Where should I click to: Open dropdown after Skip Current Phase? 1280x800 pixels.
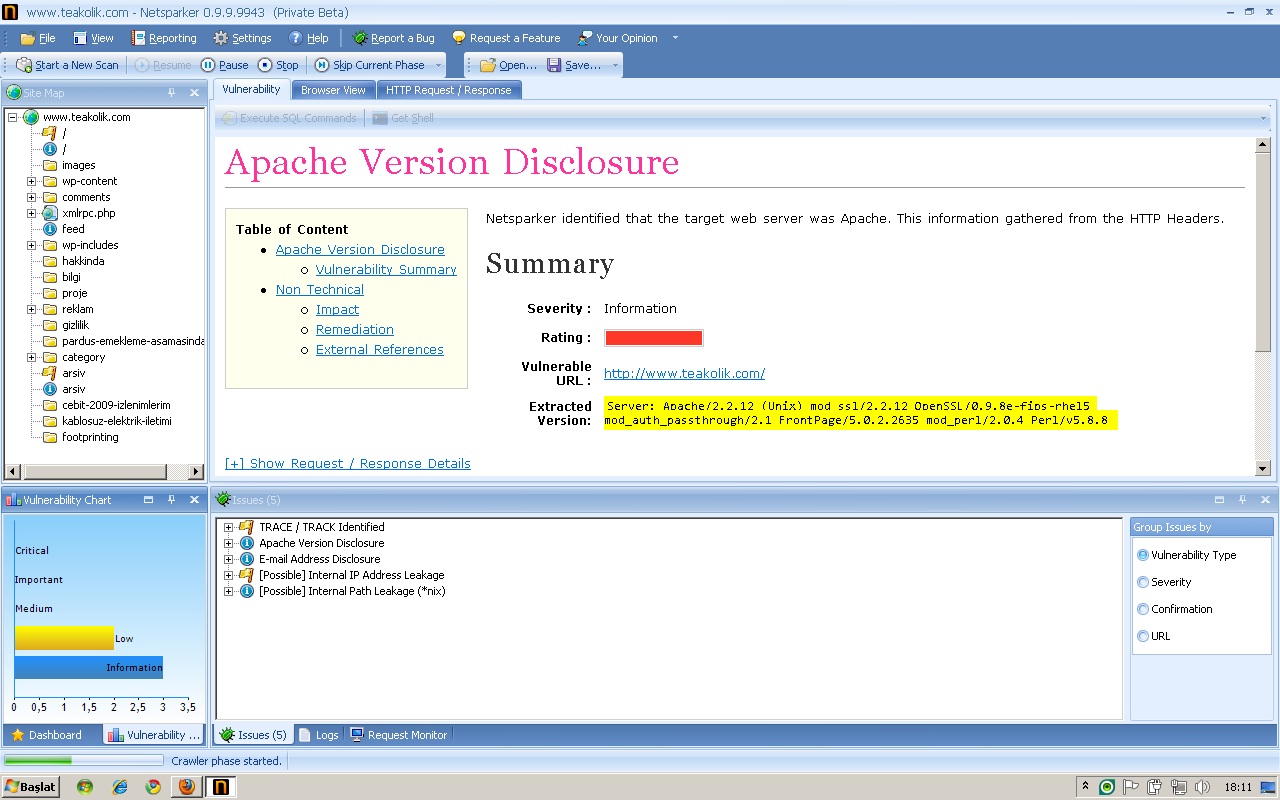(438, 65)
